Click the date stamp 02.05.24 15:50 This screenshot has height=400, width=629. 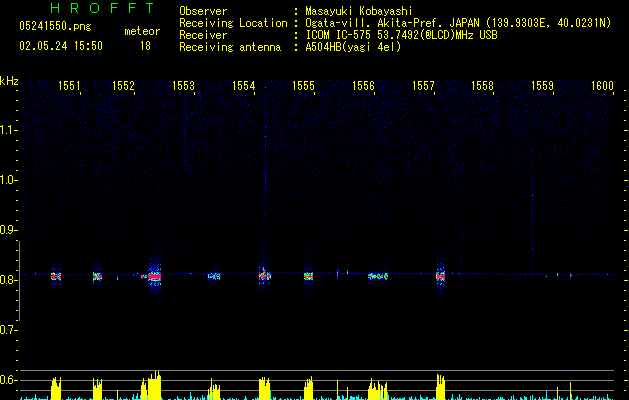[x=61, y=46]
